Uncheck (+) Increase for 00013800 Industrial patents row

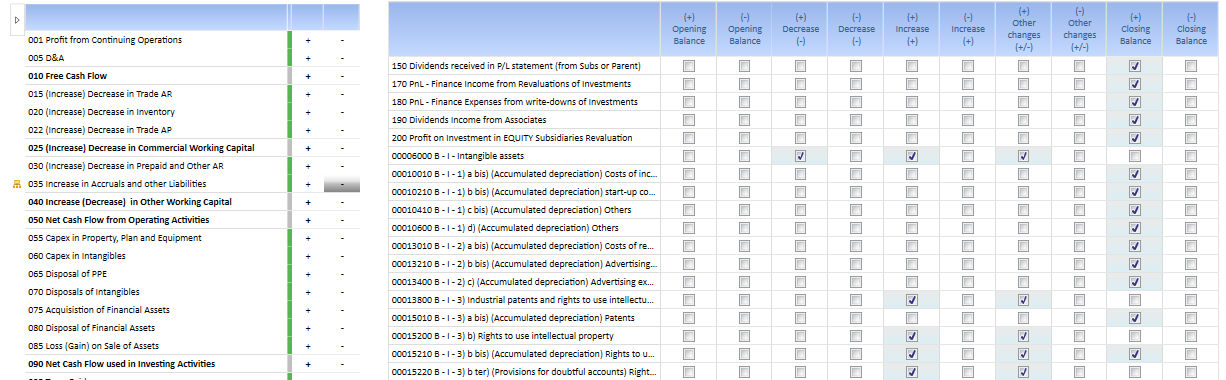tap(912, 300)
